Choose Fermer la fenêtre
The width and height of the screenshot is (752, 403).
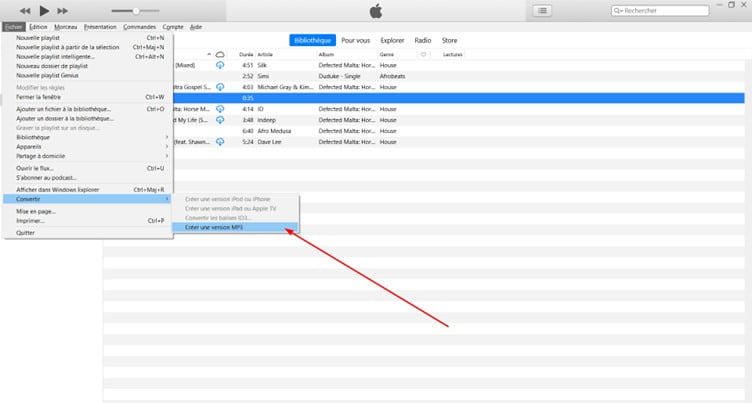pyautogui.click(x=88, y=97)
